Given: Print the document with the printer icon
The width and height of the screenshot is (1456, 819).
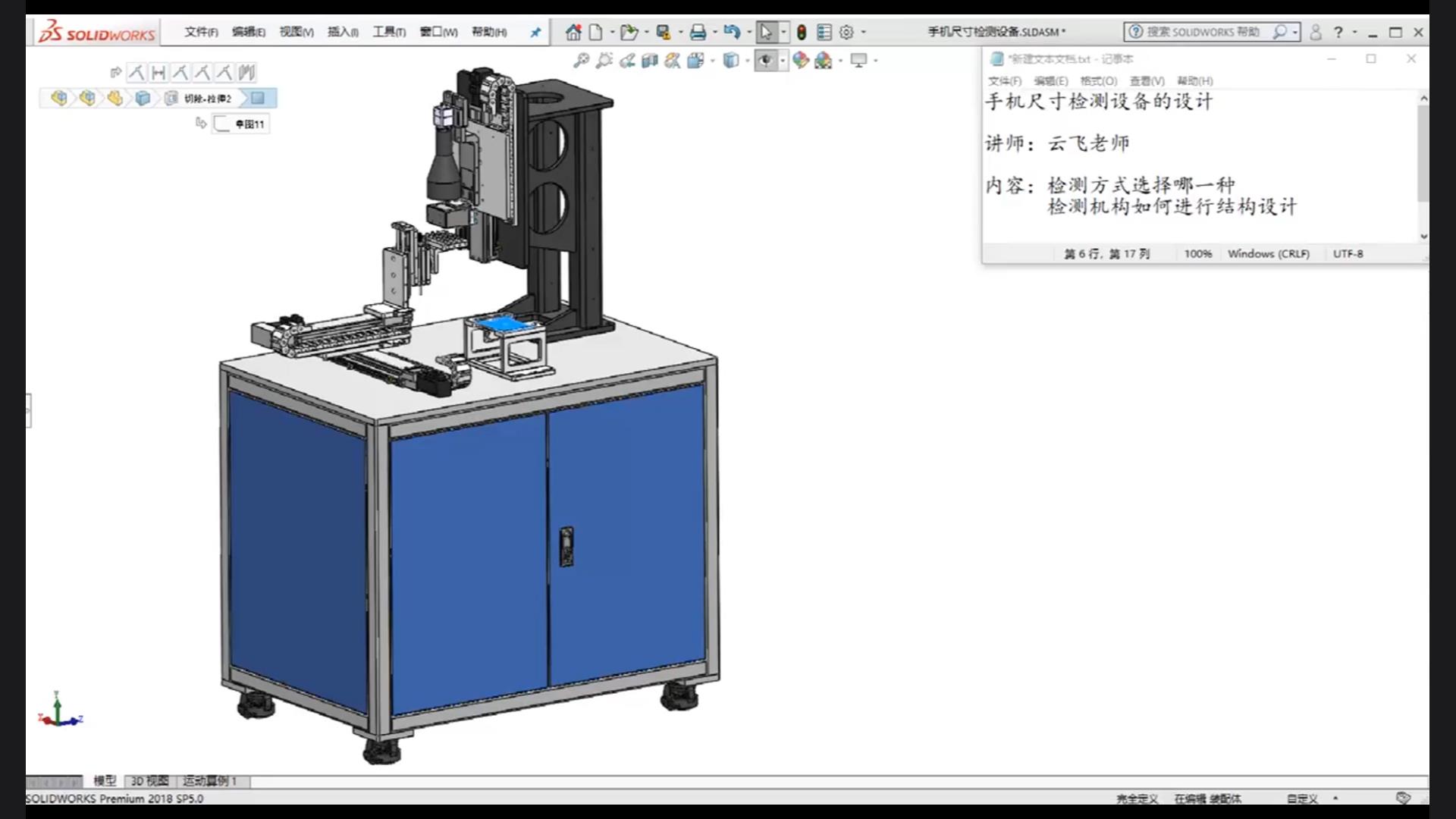Looking at the screenshot, I should (698, 32).
